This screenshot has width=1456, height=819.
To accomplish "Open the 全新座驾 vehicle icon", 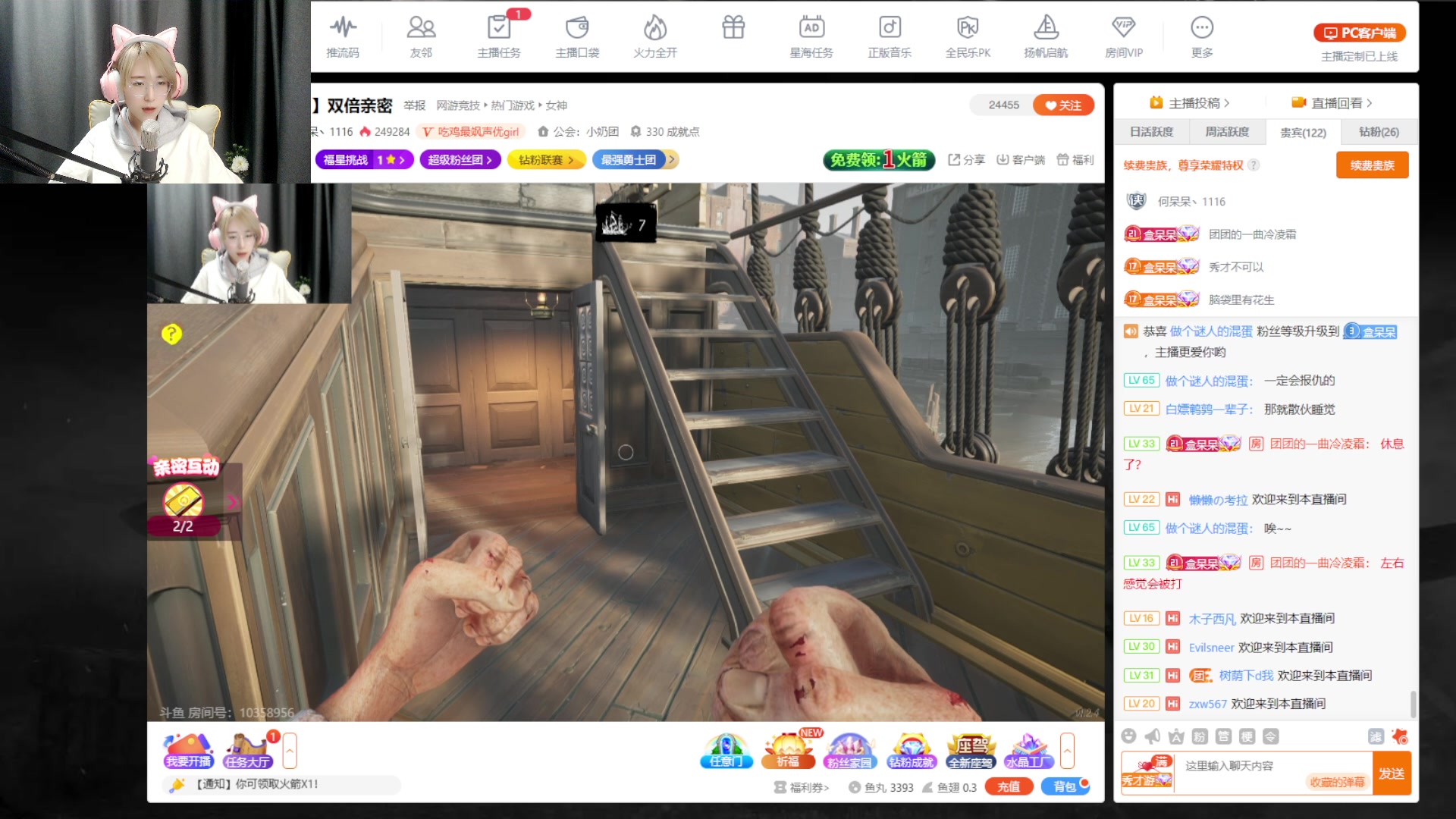I will click(971, 752).
